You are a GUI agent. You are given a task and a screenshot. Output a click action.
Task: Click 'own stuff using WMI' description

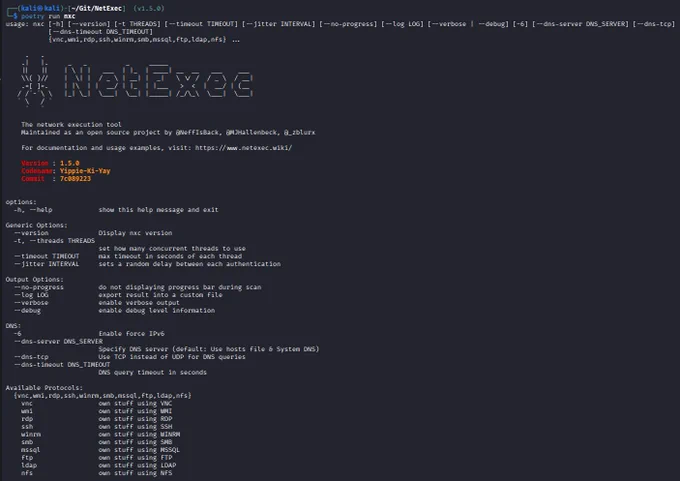pos(135,411)
